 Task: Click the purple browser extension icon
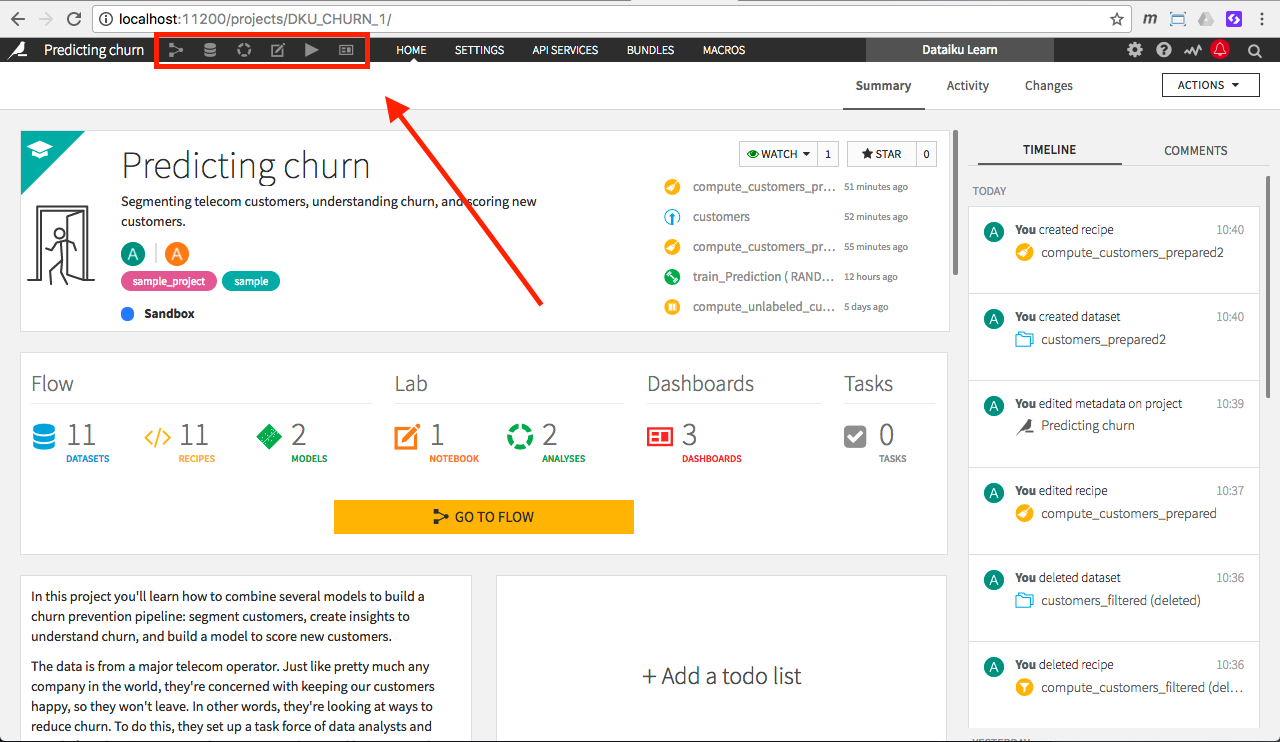1234,18
